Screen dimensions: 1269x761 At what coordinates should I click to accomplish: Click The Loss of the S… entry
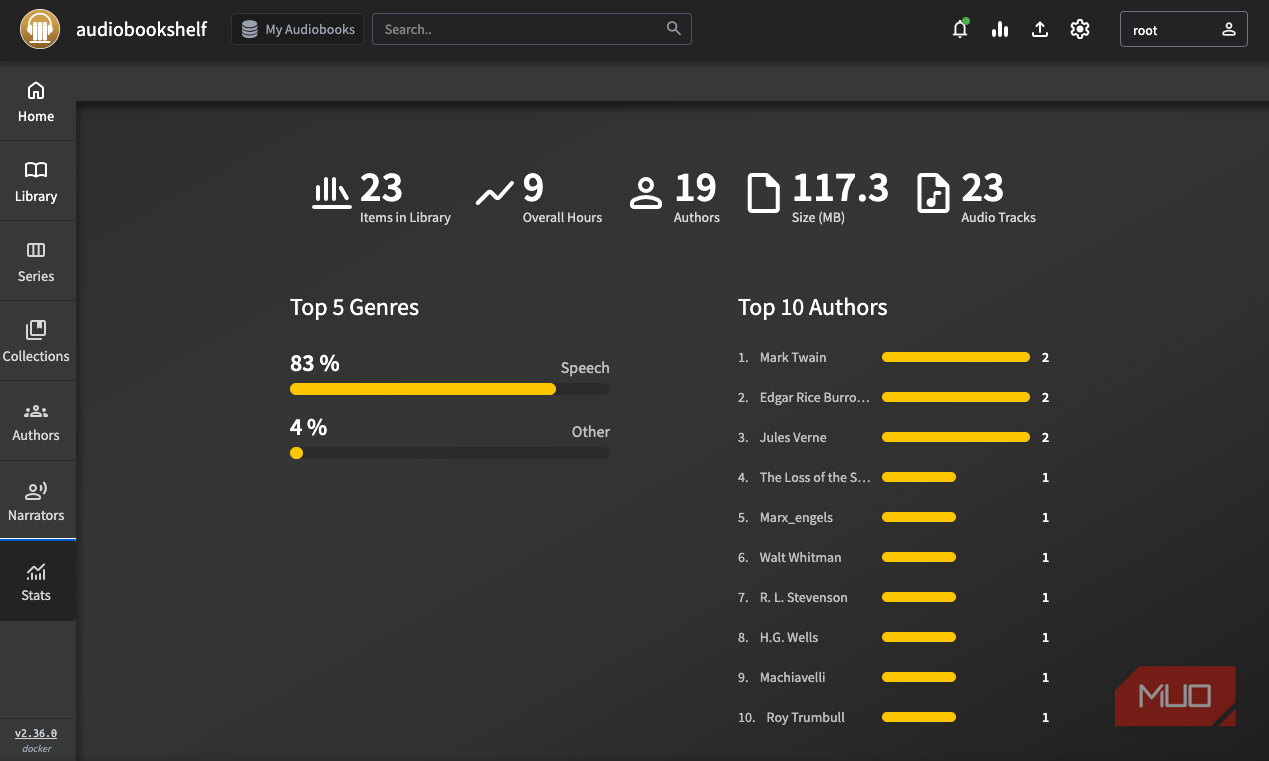pos(815,477)
